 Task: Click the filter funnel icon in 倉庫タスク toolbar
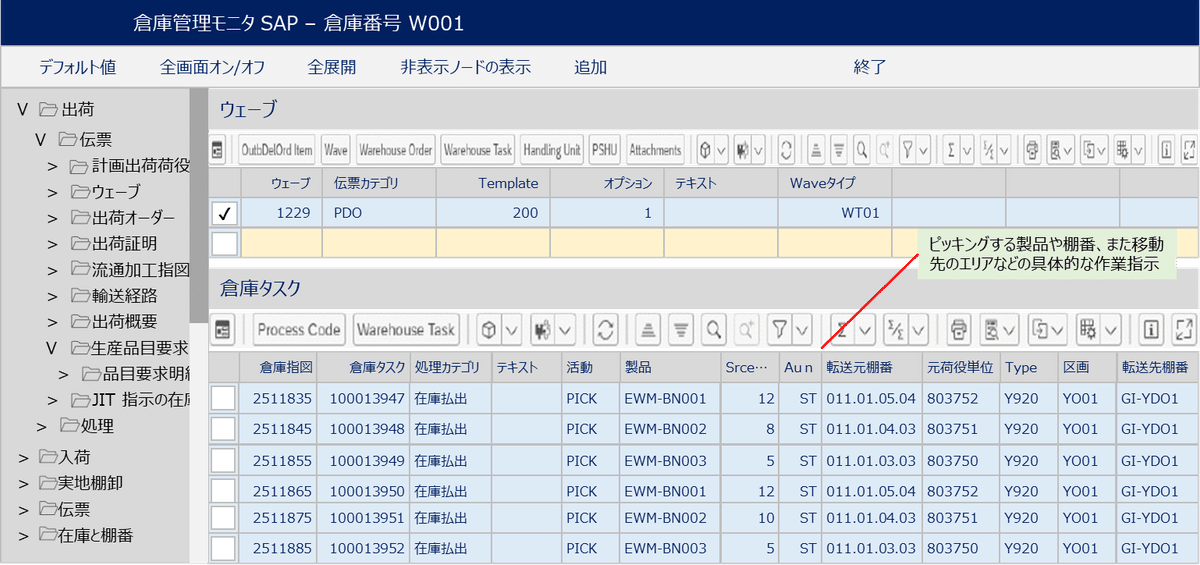[x=778, y=329]
